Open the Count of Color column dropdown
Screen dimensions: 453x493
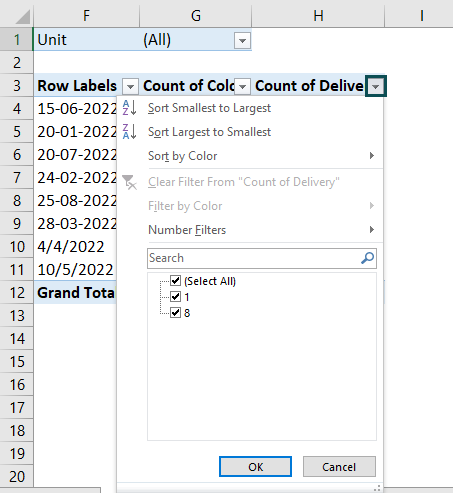point(242,87)
